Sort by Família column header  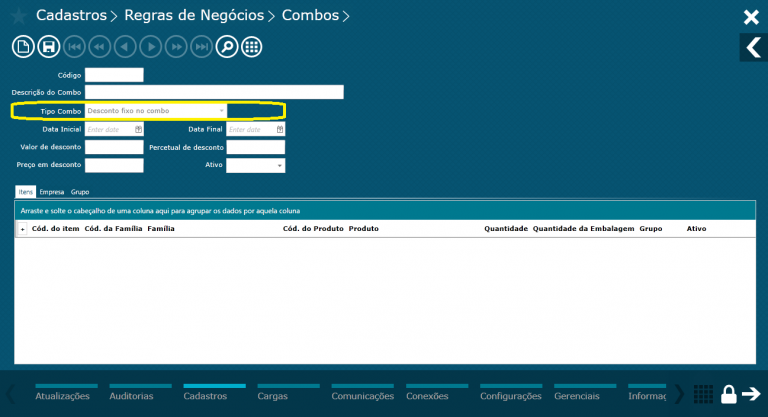pos(161,229)
